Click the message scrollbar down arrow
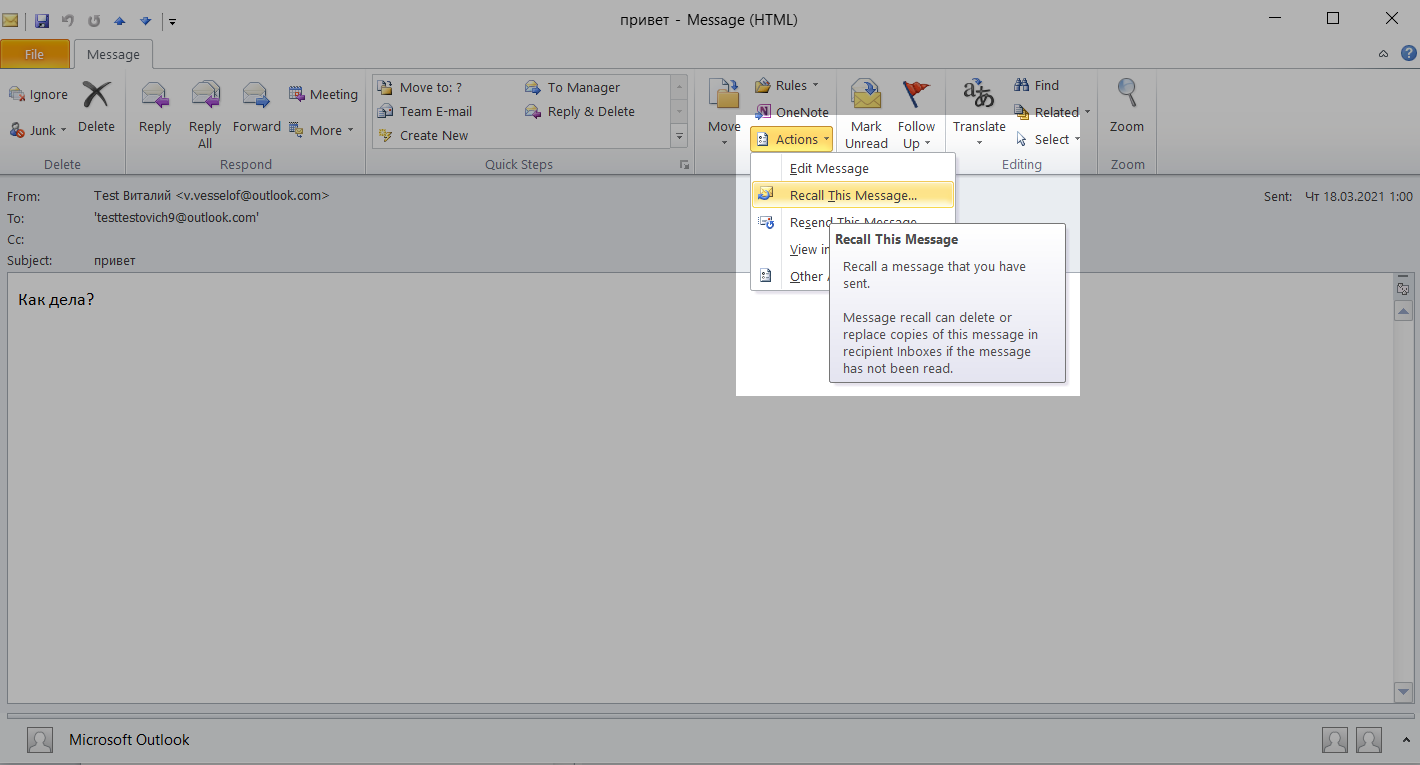Image resolution: width=1420 pixels, height=765 pixels. (x=1403, y=692)
